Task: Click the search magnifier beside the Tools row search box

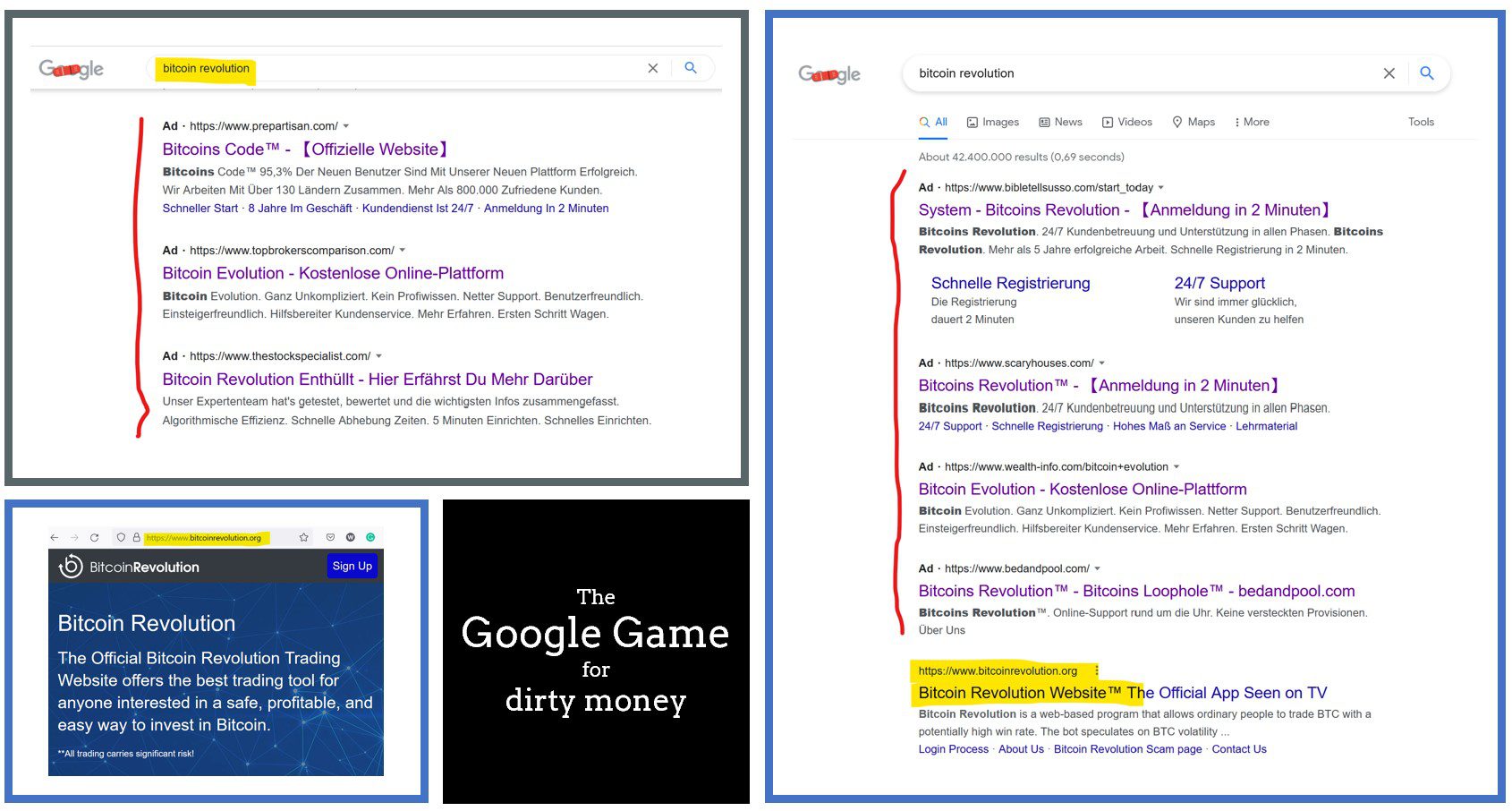Action: coord(1426,73)
